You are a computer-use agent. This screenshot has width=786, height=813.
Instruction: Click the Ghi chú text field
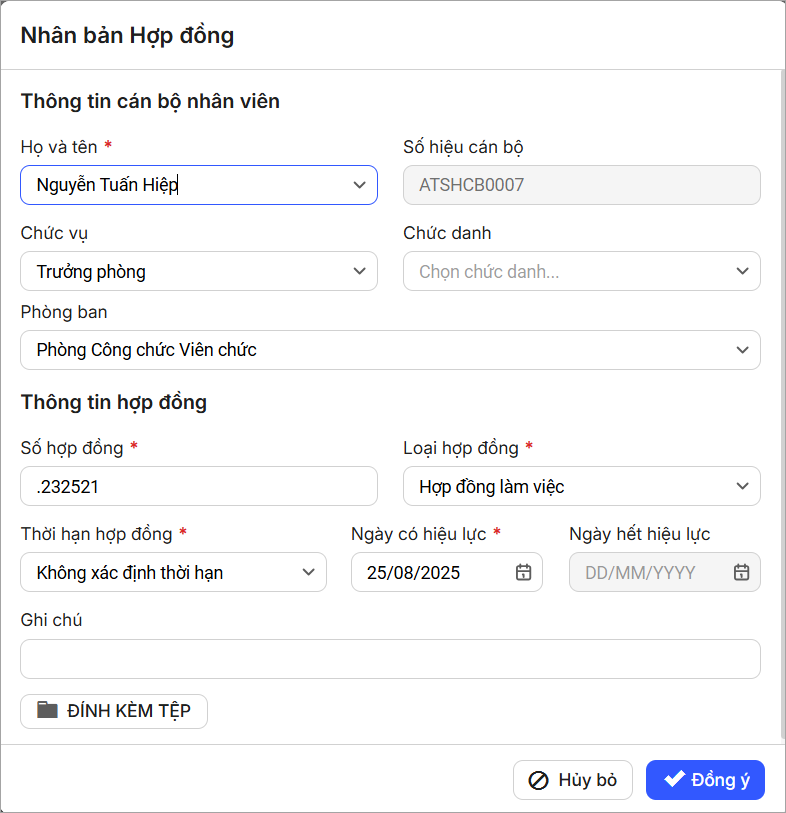[x=390, y=659]
